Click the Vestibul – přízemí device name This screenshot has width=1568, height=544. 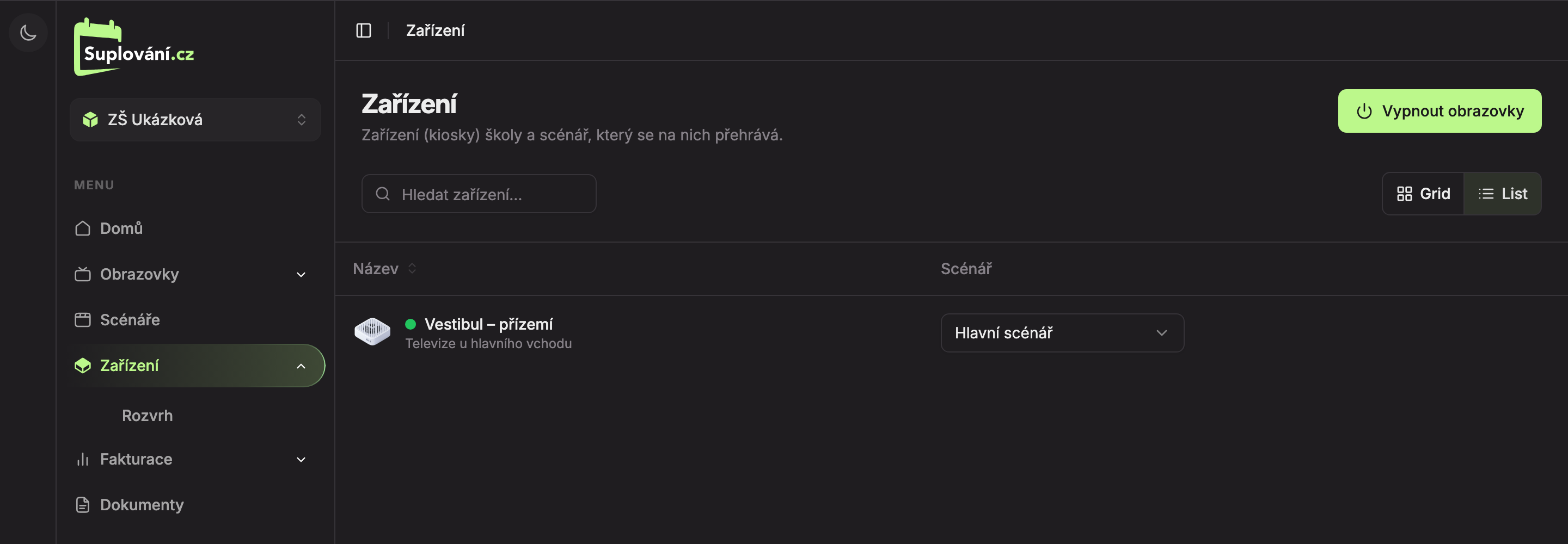488,324
